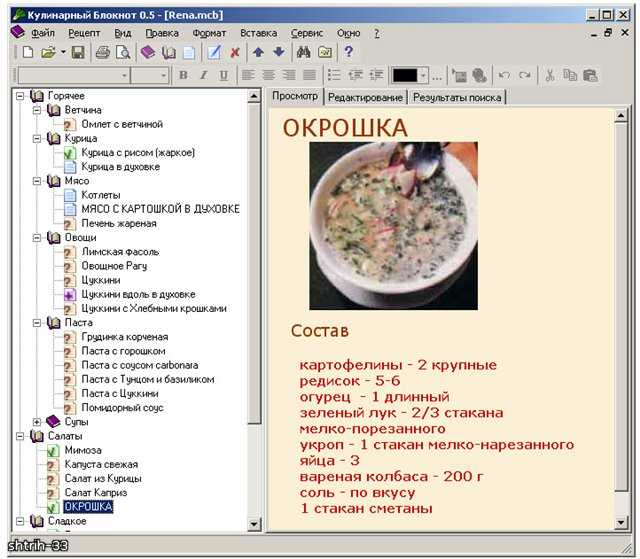The image size is (640, 559).
Task: Click recipe view scrollbar up arrow
Action: tap(620, 116)
